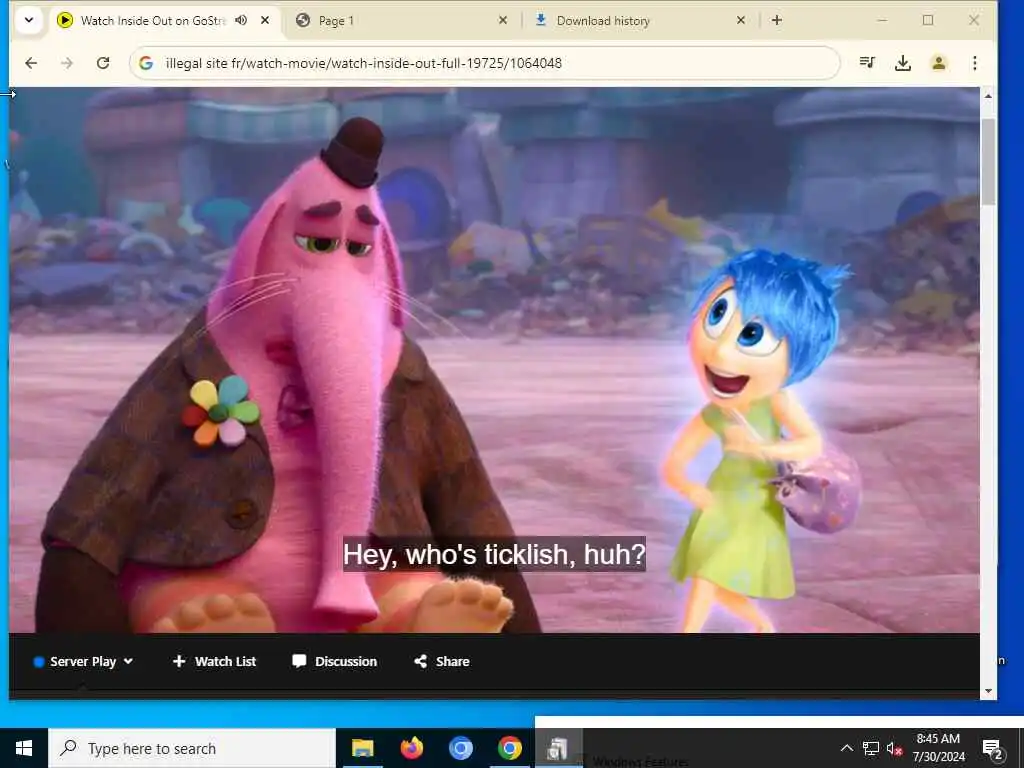Image resolution: width=1024 pixels, height=768 pixels.
Task: Open a new browser tab
Action: coord(776,20)
